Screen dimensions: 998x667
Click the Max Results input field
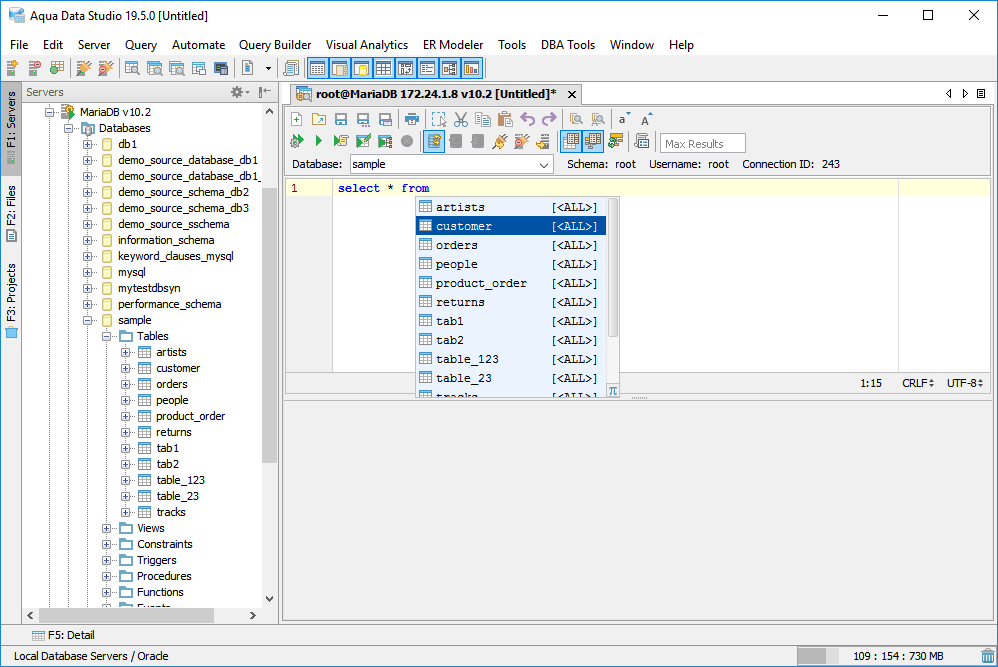click(703, 143)
